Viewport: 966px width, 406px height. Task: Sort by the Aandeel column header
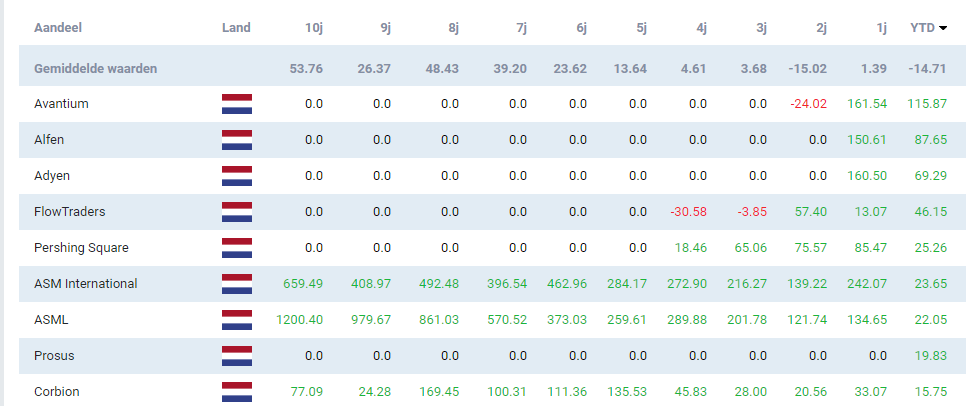58,28
